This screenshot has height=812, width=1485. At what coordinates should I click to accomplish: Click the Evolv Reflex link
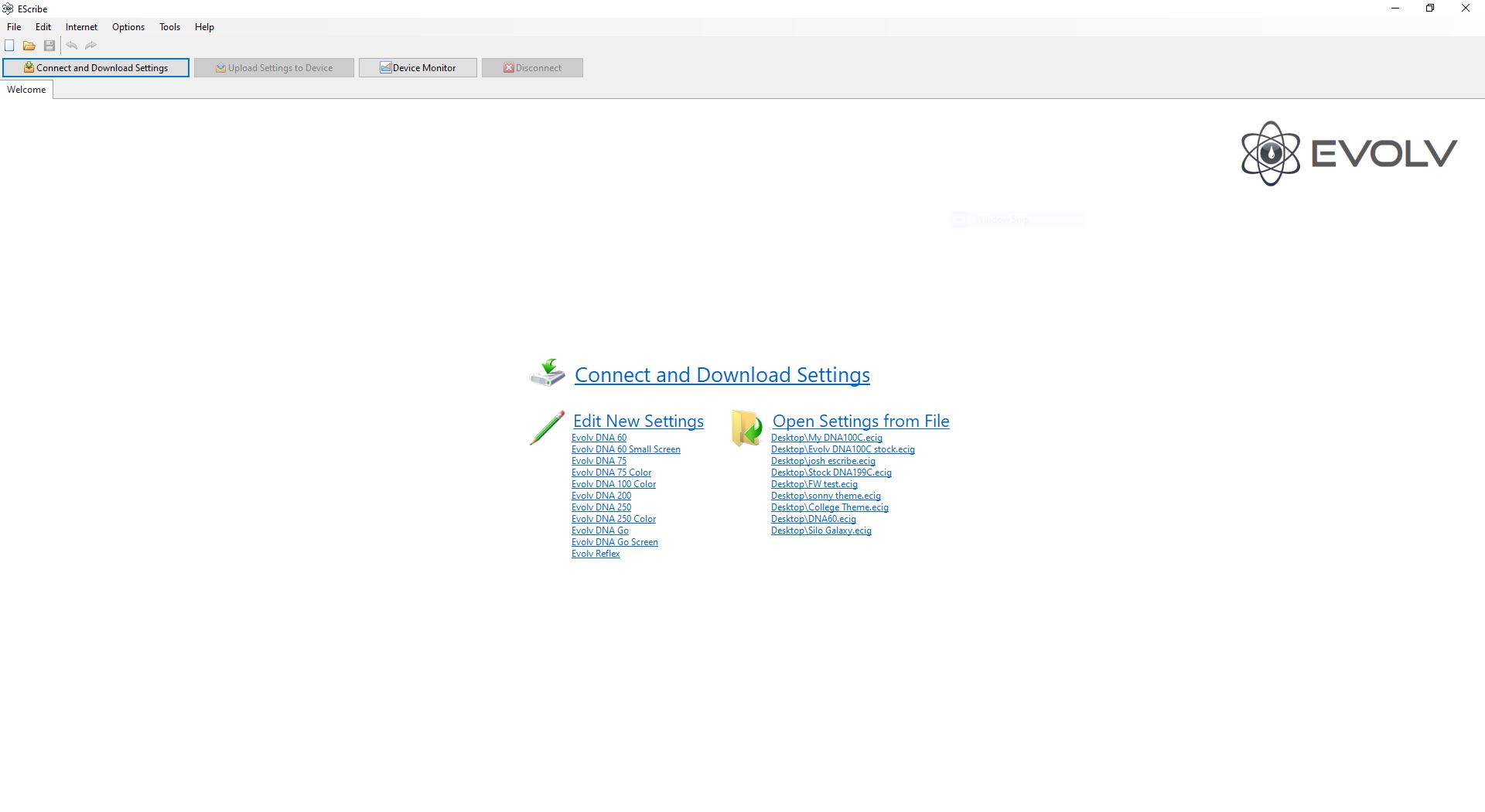pos(596,554)
